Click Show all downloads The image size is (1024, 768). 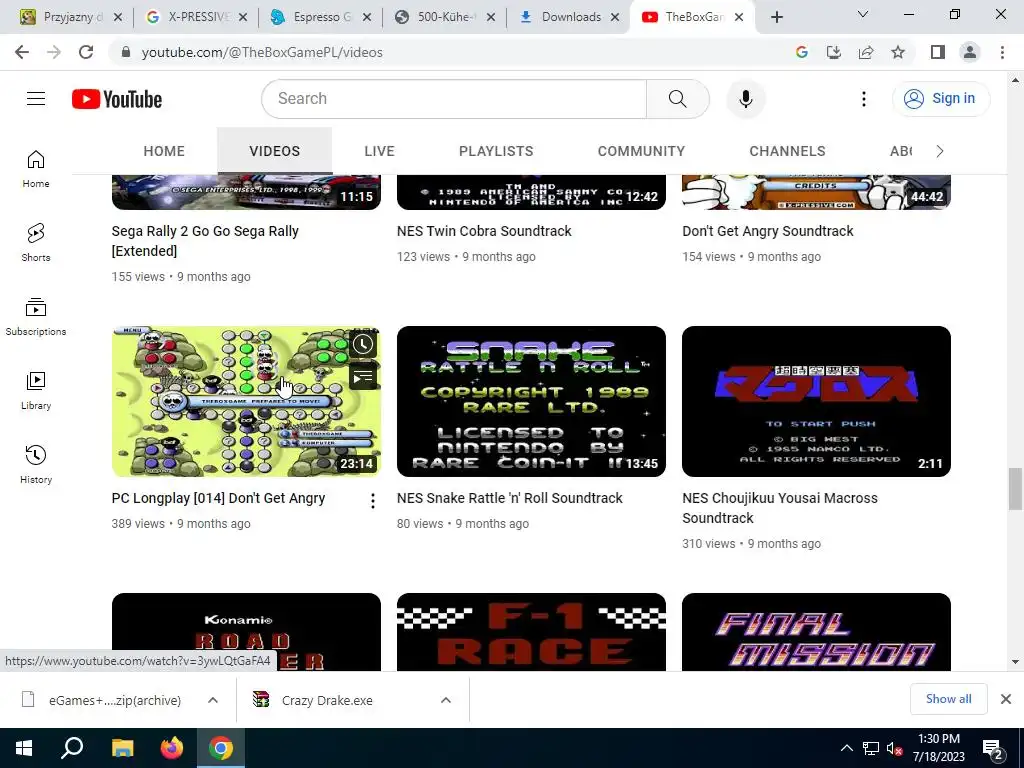(948, 699)
